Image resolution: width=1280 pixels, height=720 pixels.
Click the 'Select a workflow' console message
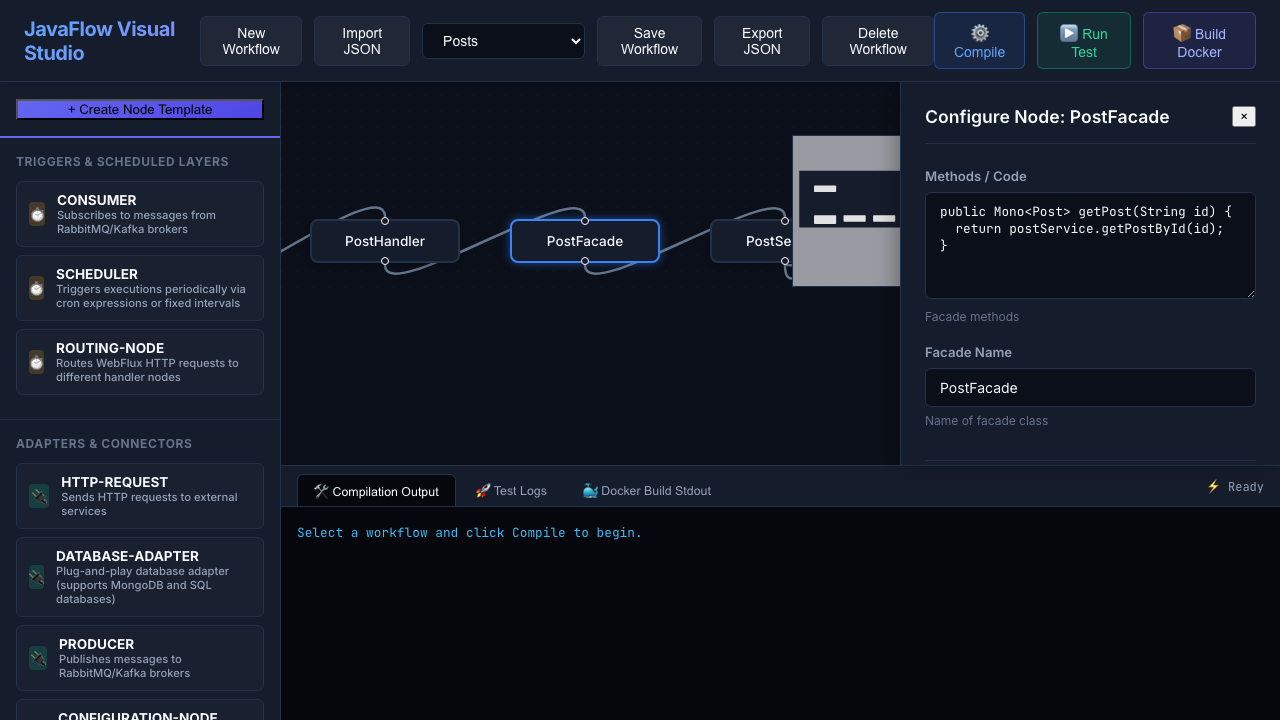tap(470, 533)
